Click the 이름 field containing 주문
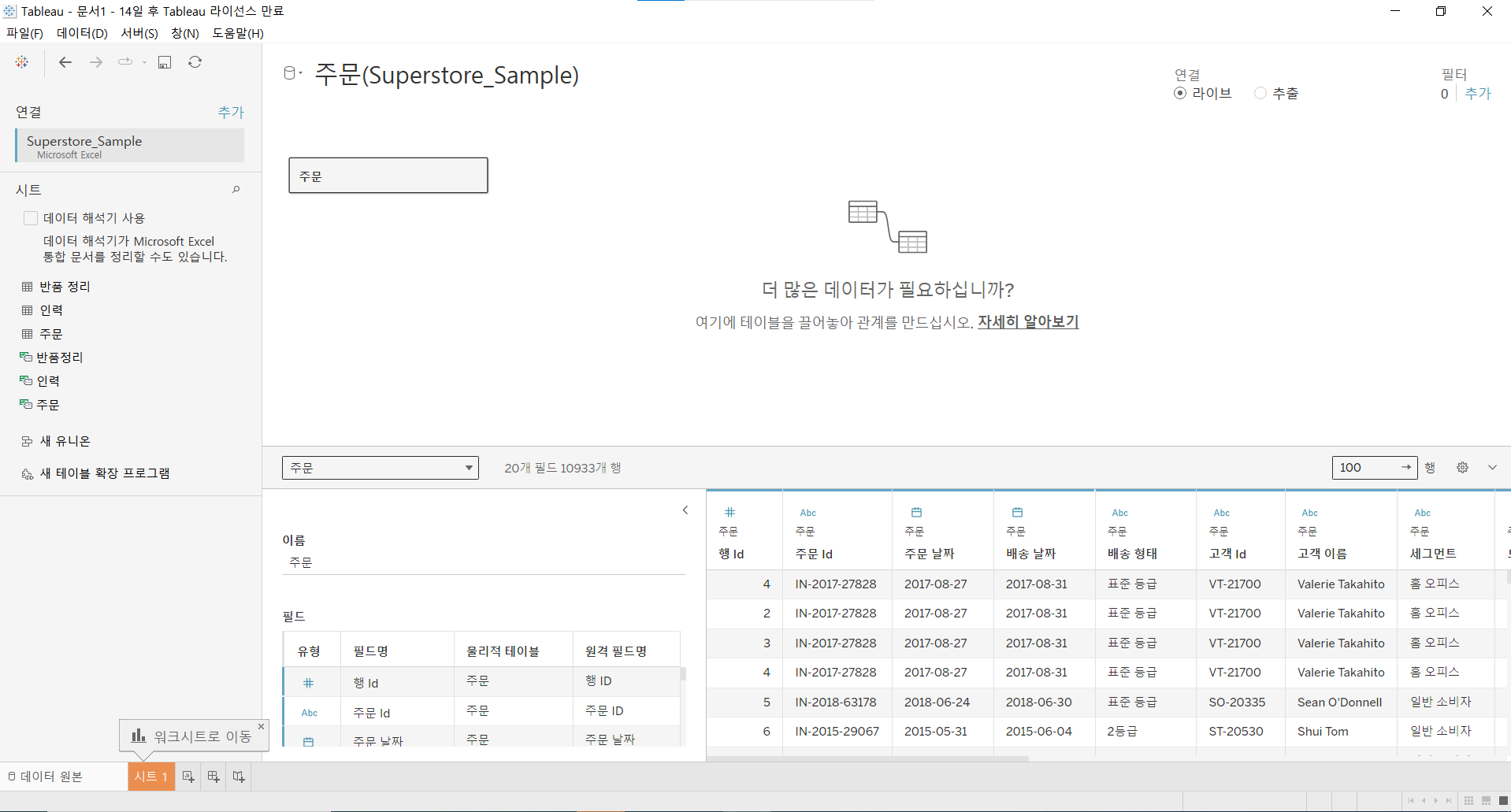Viewport: 1511px width, 812px height. (484, 562)
